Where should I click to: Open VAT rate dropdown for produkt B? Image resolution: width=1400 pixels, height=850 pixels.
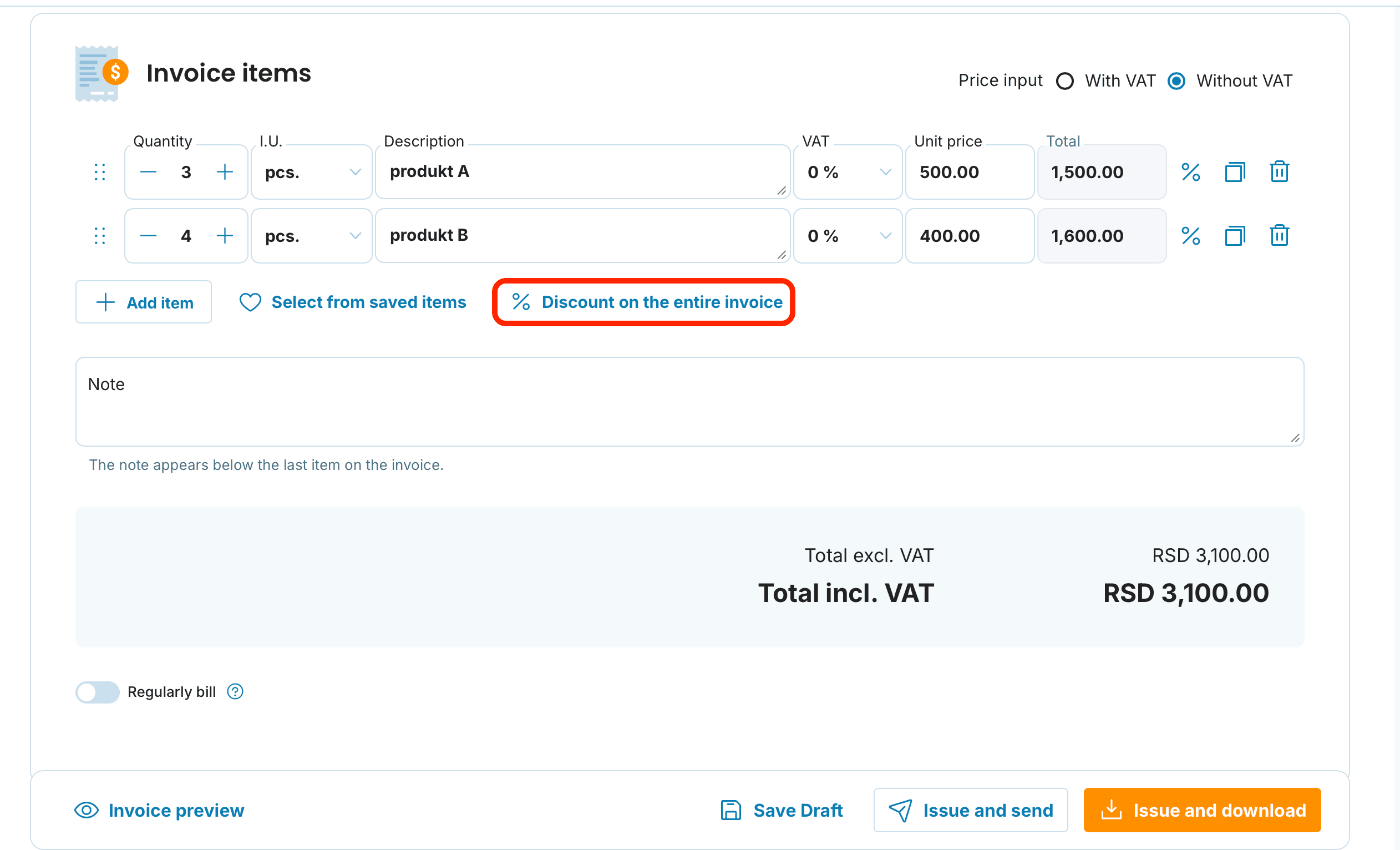(x=848, y=236)
